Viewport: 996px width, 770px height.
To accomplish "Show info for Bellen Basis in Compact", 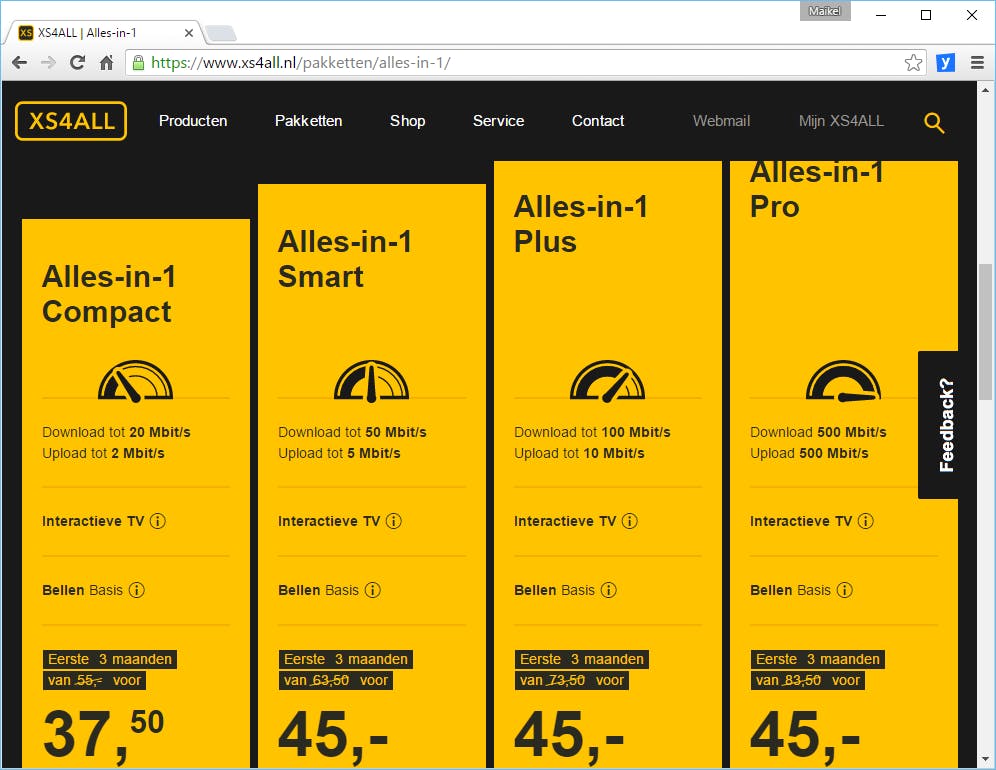I will 137,590.
